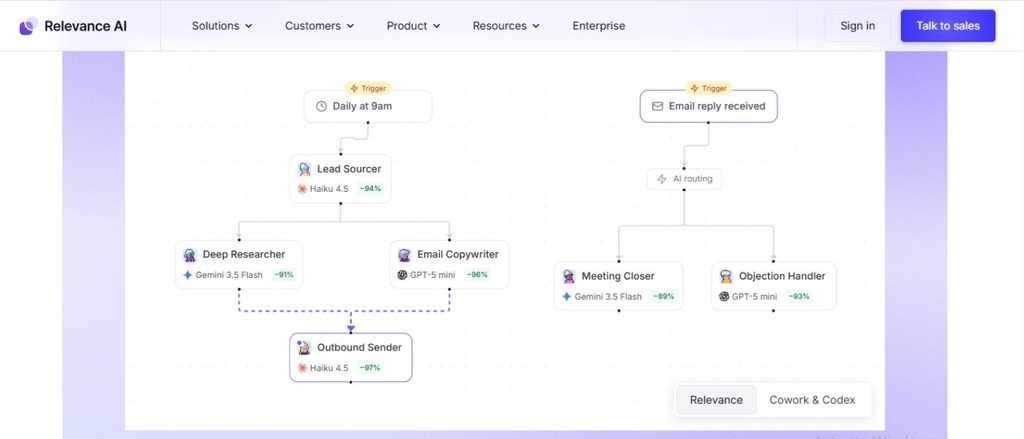Click the Sign in button

coord(857,26)
